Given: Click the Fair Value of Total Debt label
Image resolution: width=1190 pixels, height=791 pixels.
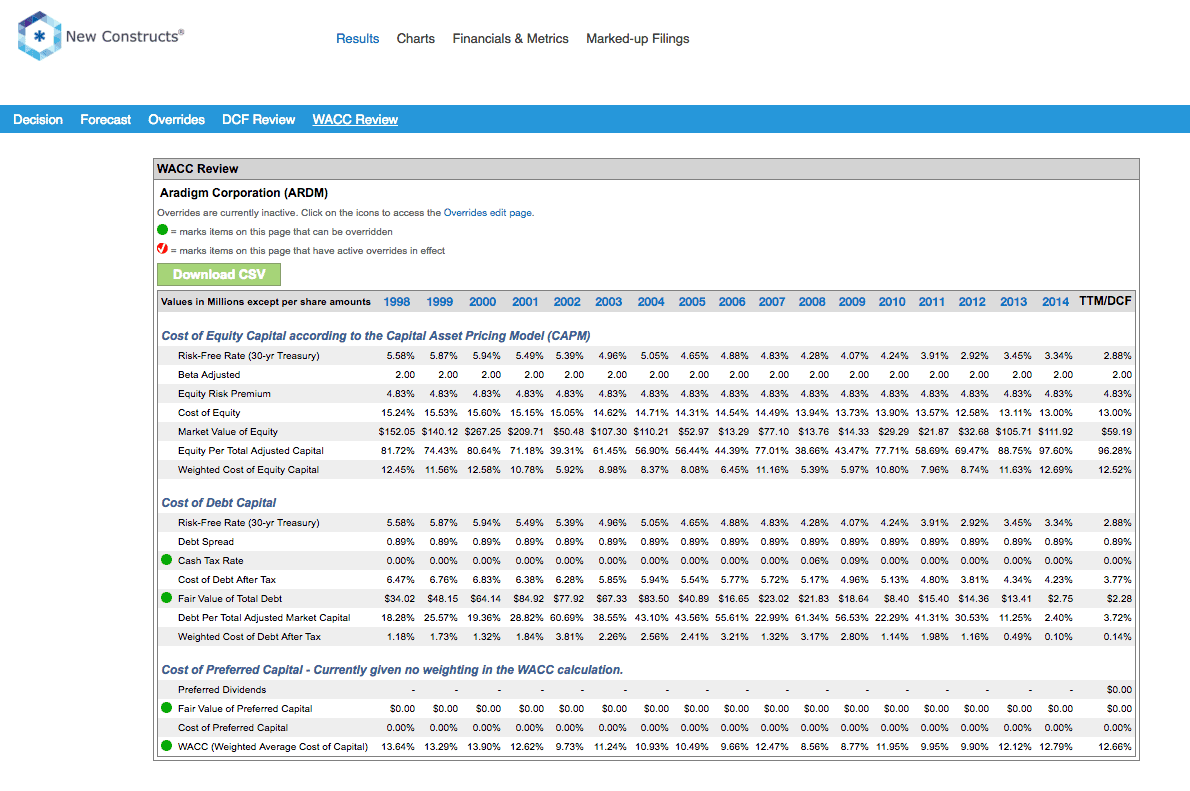Looking at the screenshot, I should [x=230, y=599].
